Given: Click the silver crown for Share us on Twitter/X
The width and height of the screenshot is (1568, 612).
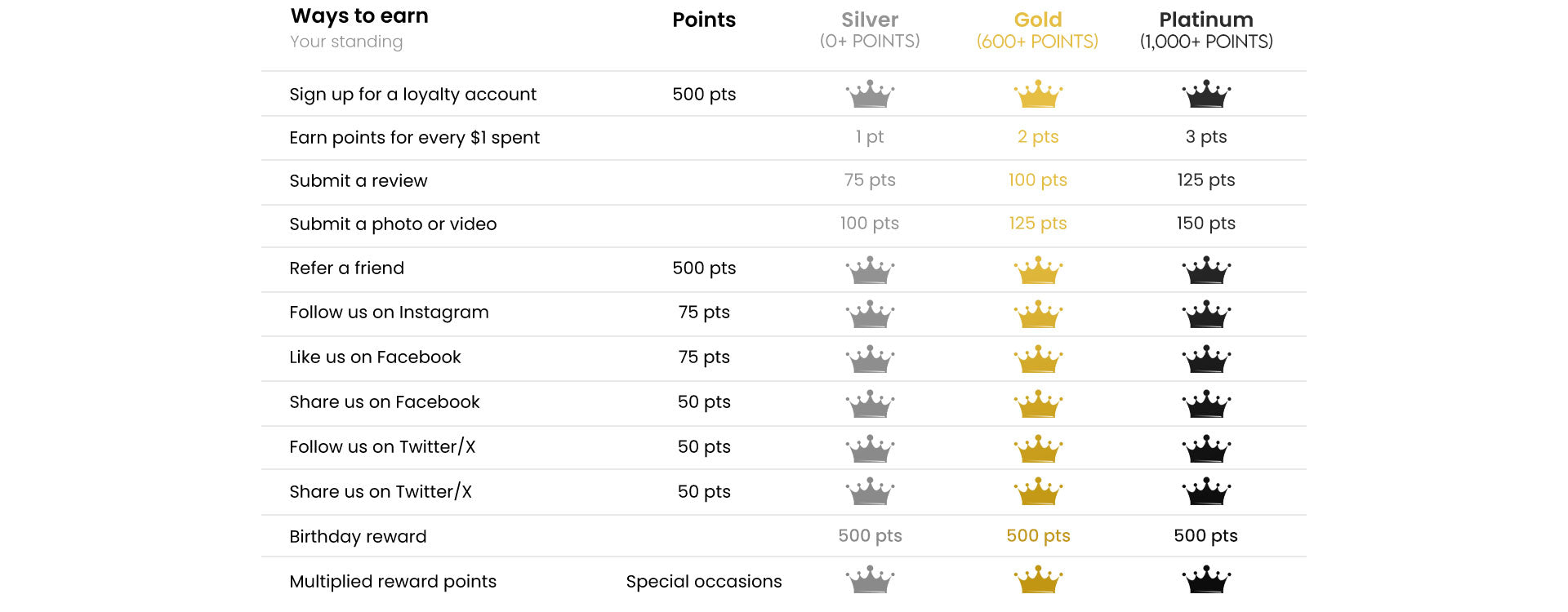Looking at the screenshot, I should [870, 491].
